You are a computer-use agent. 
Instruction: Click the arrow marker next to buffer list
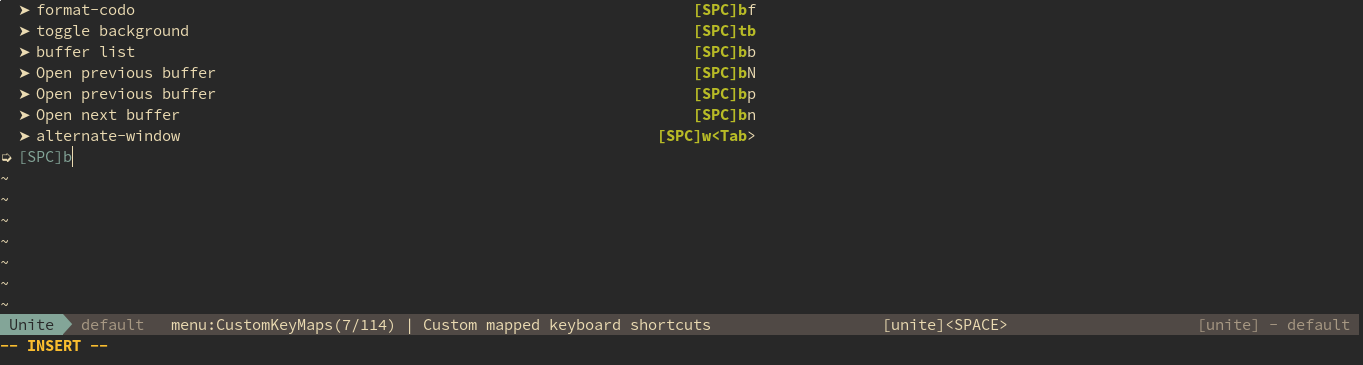click(24, 52)
